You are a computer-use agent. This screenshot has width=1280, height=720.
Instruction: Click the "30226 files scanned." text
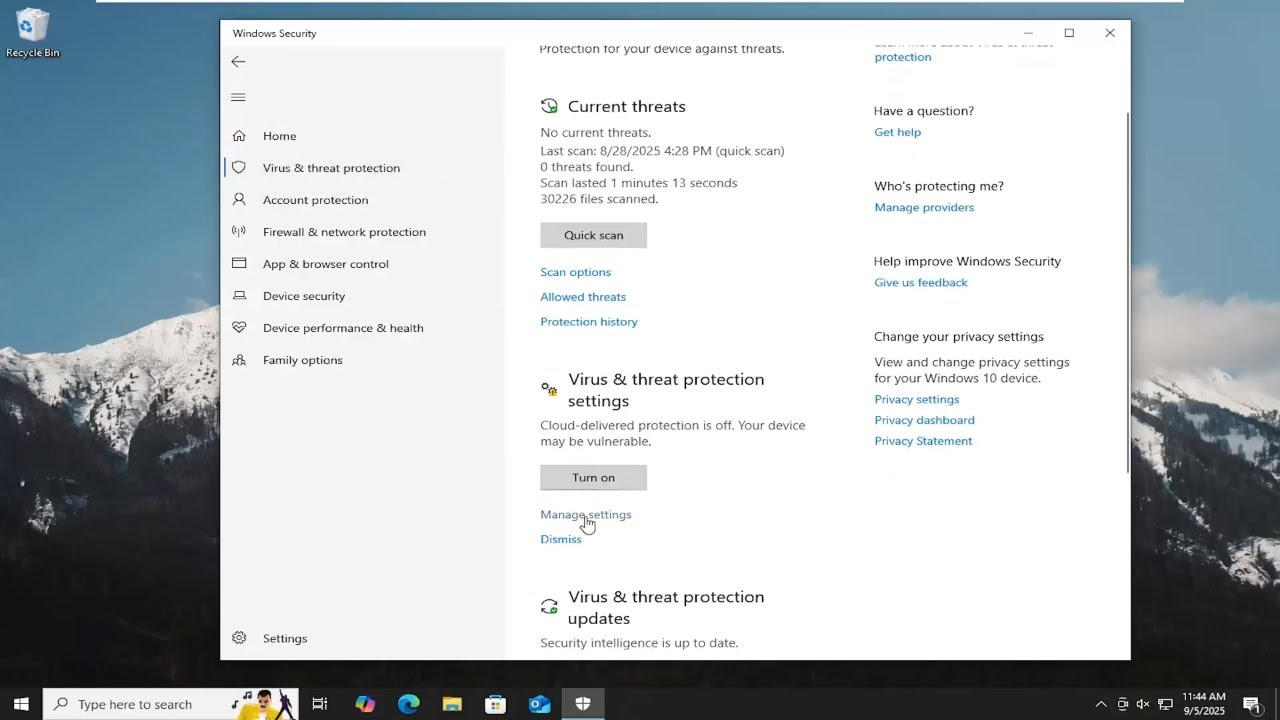click(x=599, y=199)
